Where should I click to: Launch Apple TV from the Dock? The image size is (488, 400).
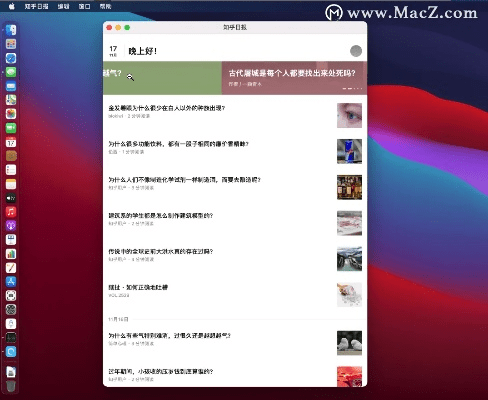coord(11,198)
